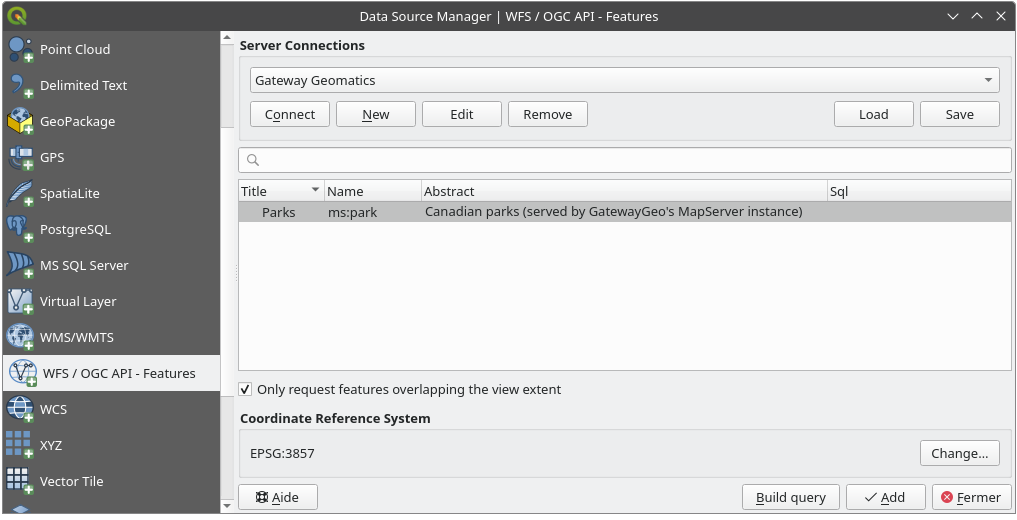Choose the GeoPackage icon in sidebar
Viewport: 1017px width, 520px height.
pos(21,122)
